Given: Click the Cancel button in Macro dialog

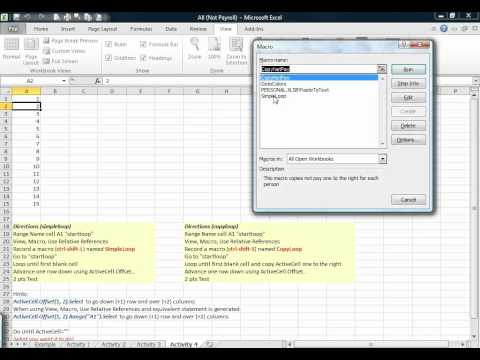Looking at the screenshot, I should [408, 200].
